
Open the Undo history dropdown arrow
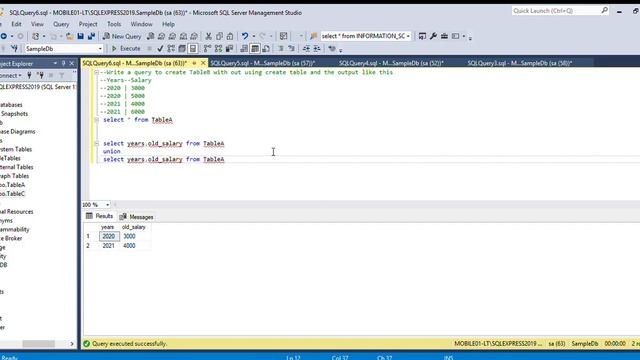pyautogui.click(x=253, y=36)
